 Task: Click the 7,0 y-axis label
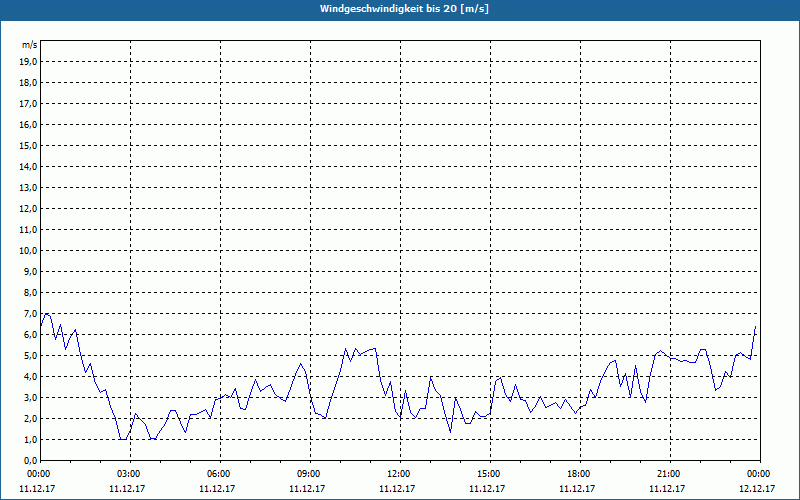pos(30,314)
